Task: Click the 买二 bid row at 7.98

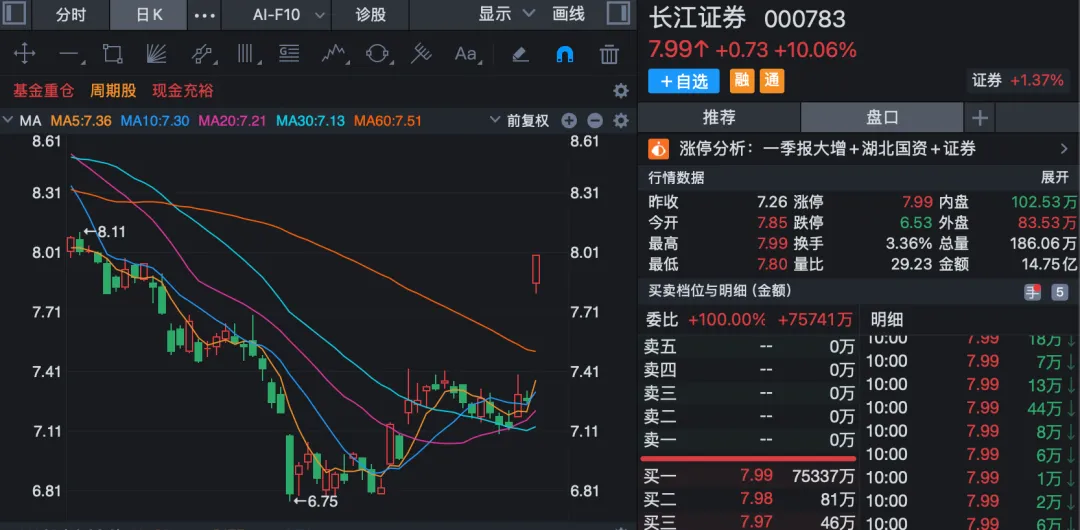Action: [x=749, y=499]
